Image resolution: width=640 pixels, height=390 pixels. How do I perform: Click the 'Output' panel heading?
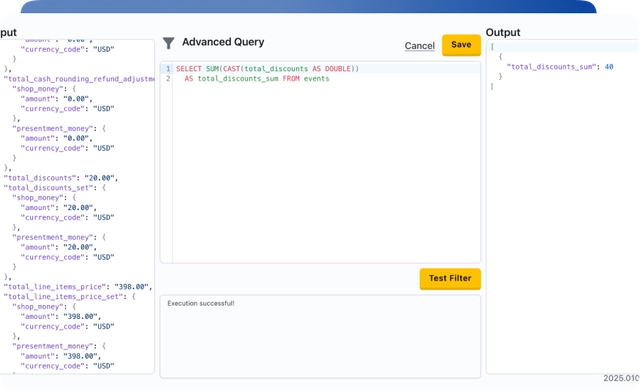pos(503,32)
